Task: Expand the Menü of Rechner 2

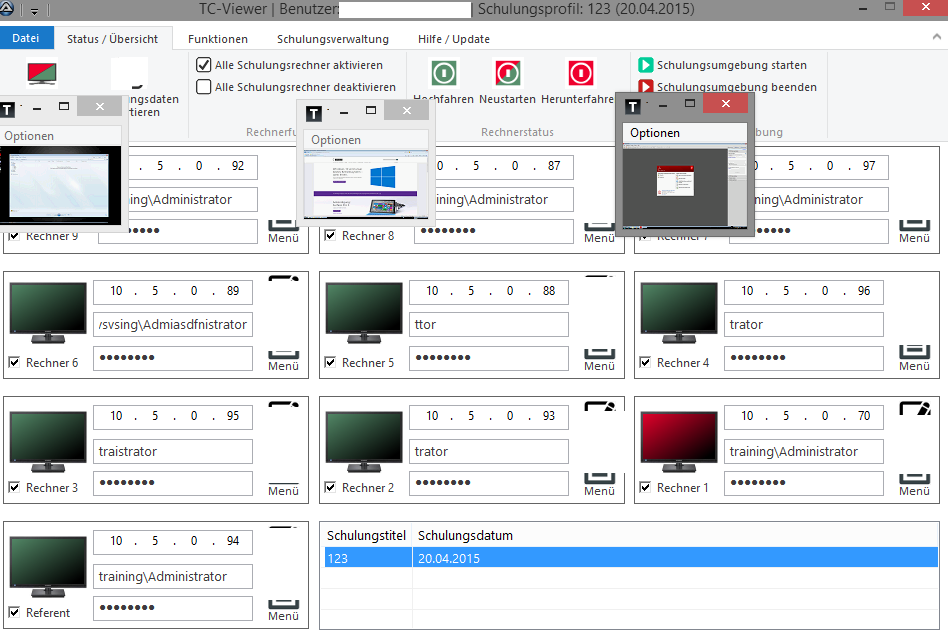Action: point(599,483)
